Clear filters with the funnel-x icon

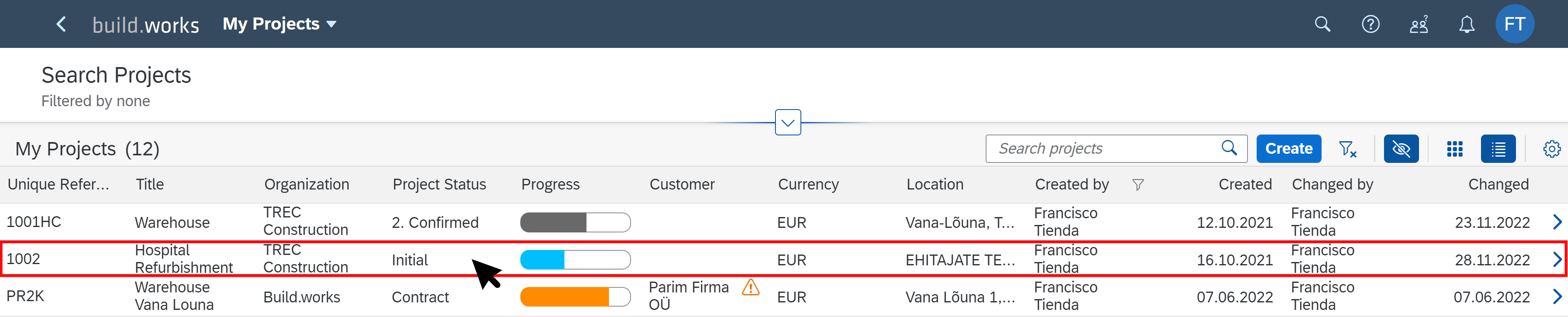pos(1348,149)
